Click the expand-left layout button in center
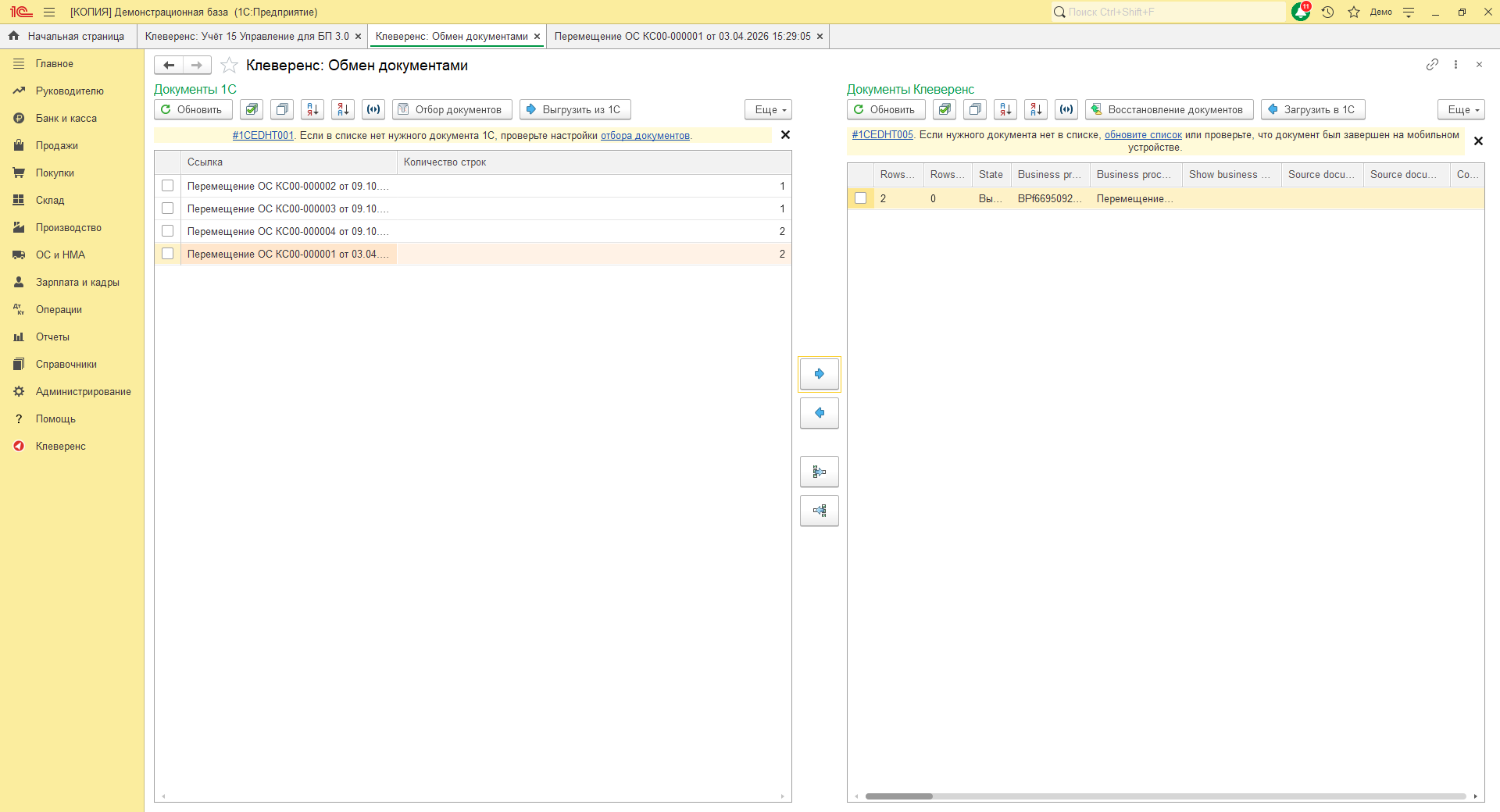 click(820, 511)
